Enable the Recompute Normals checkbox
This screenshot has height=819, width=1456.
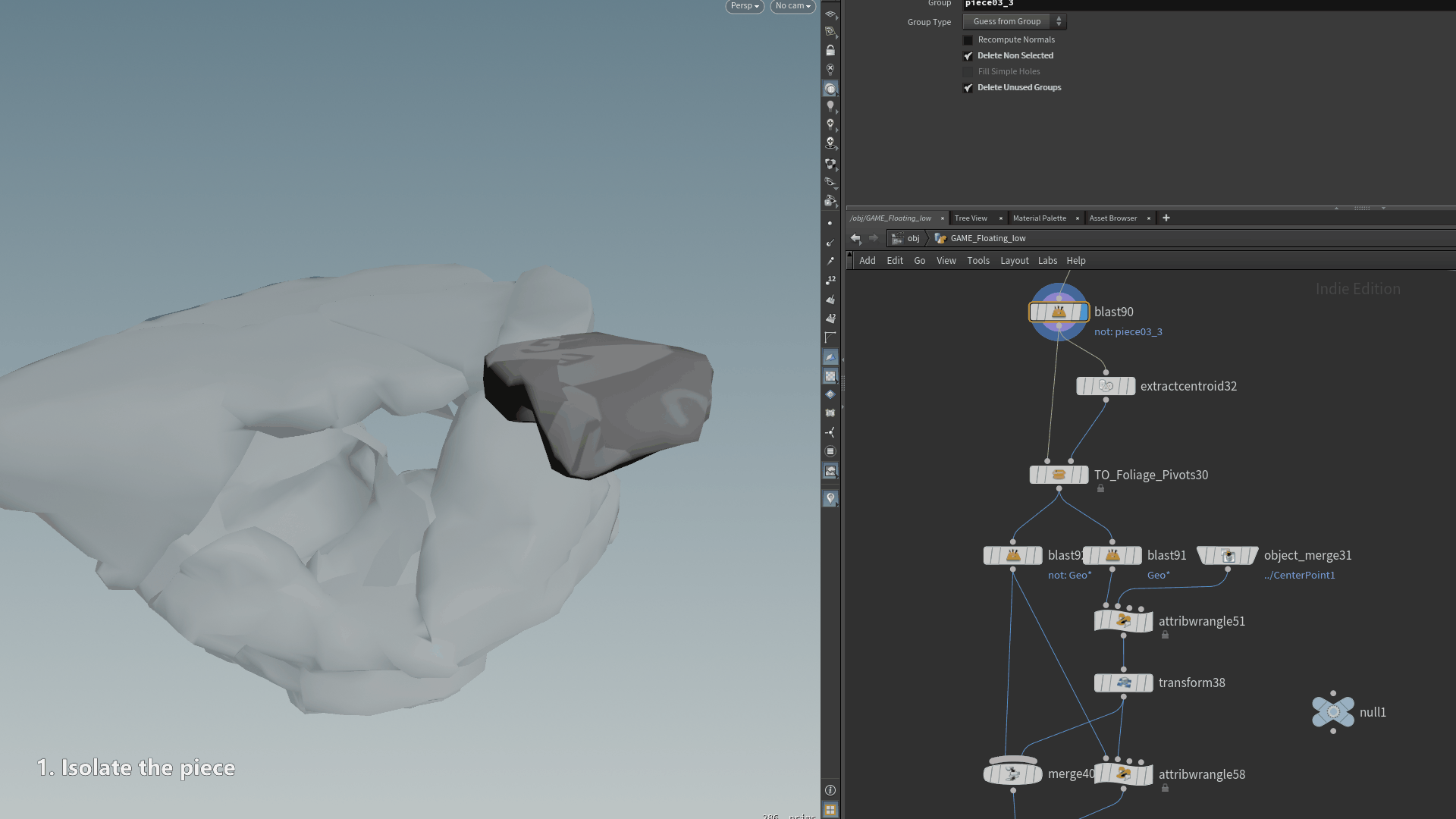click(968, 39)
